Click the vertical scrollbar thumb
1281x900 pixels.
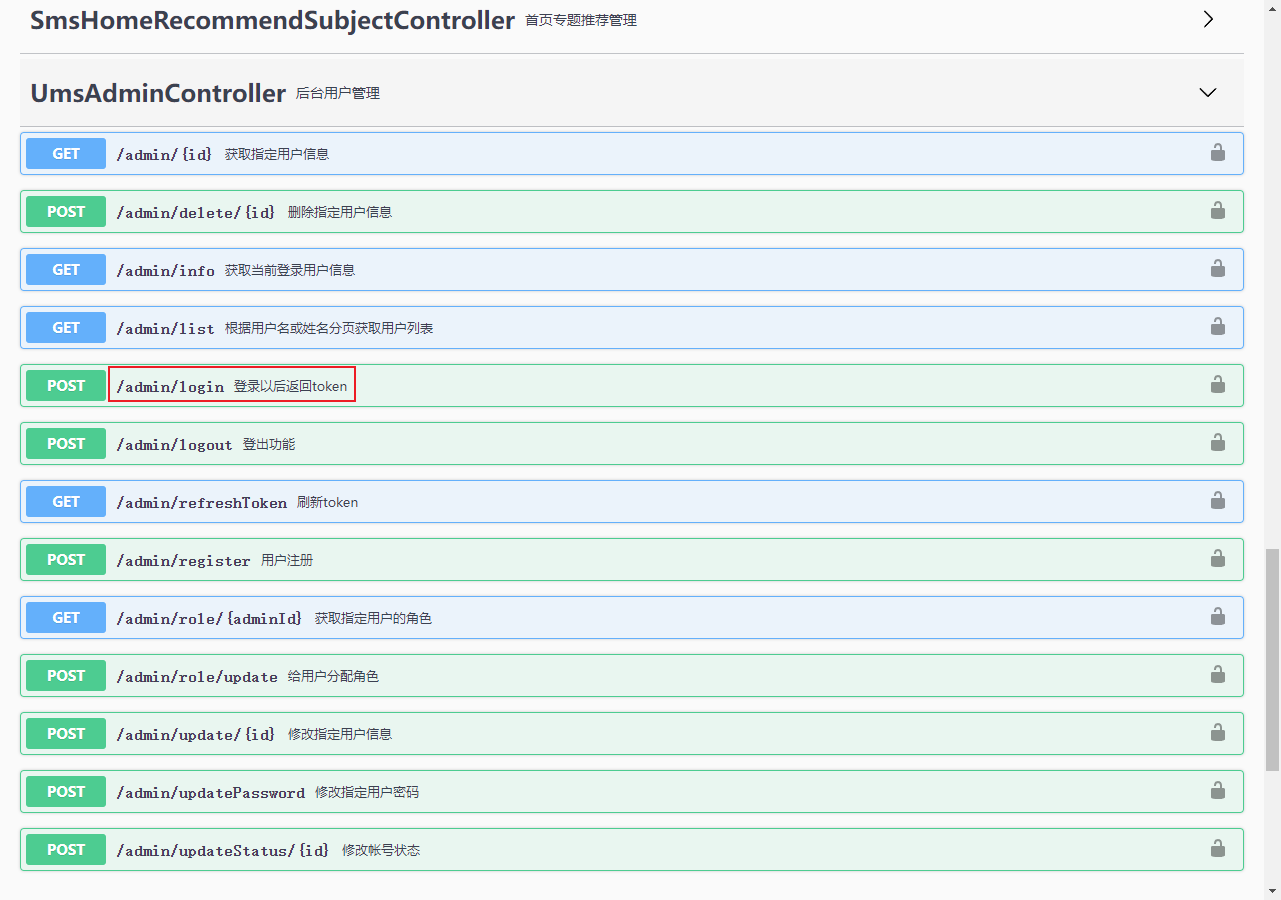pos(1272,658)
